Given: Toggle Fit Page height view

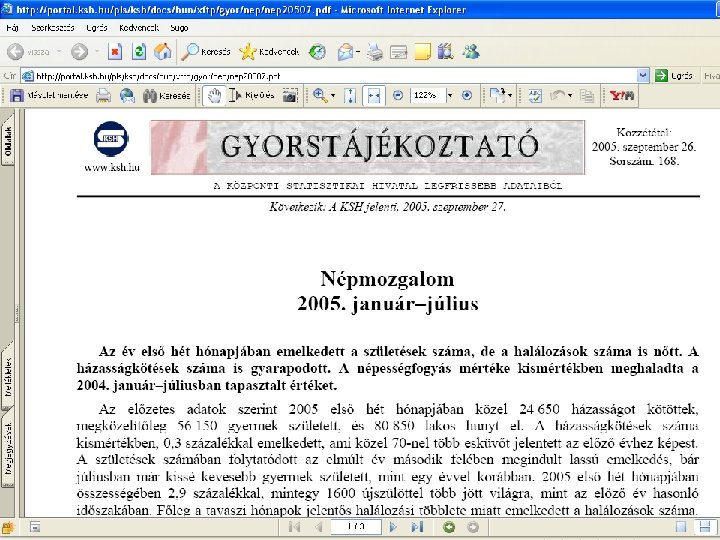Looking at the screenshot, I should 350,96.
